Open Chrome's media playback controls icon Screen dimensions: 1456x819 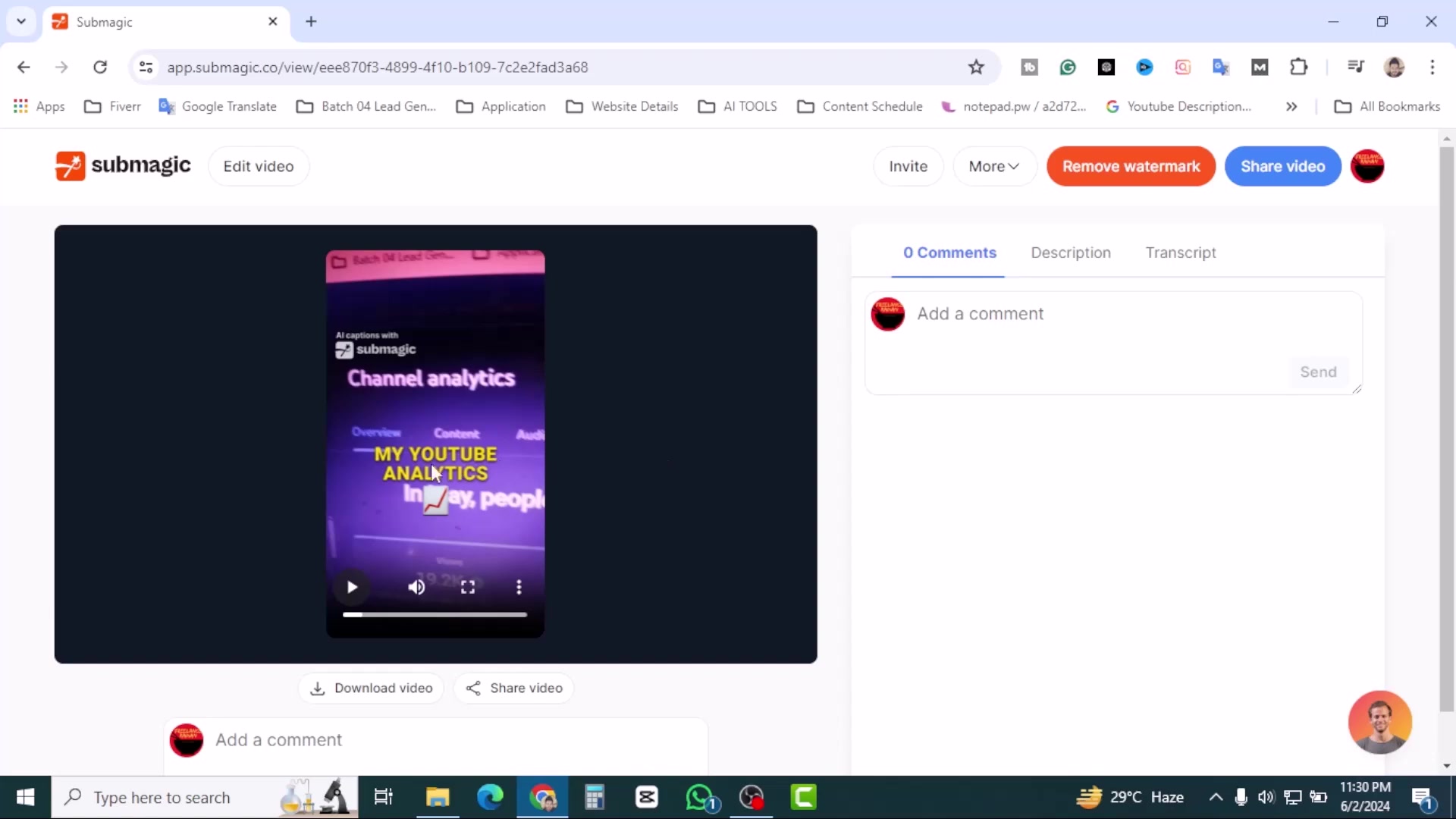(1357, 67)
